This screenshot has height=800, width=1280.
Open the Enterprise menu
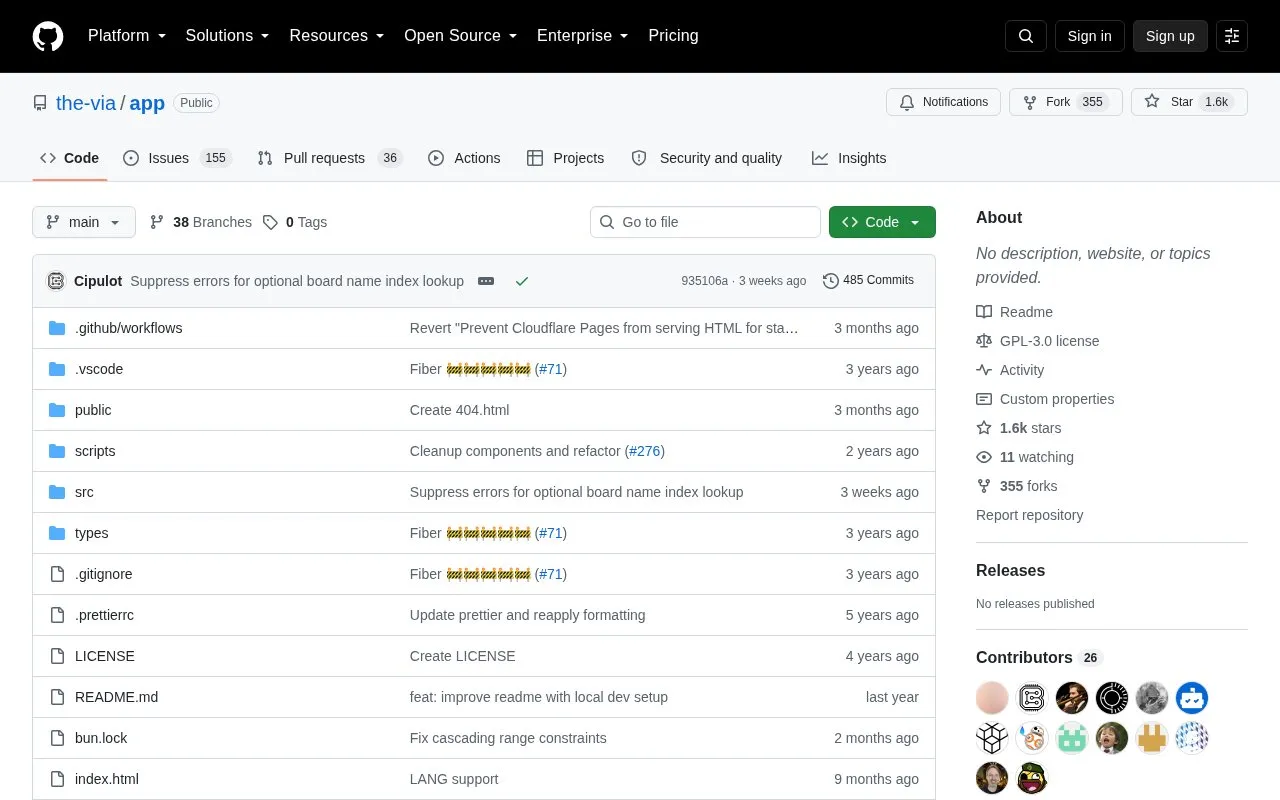(x=583, y=36)
